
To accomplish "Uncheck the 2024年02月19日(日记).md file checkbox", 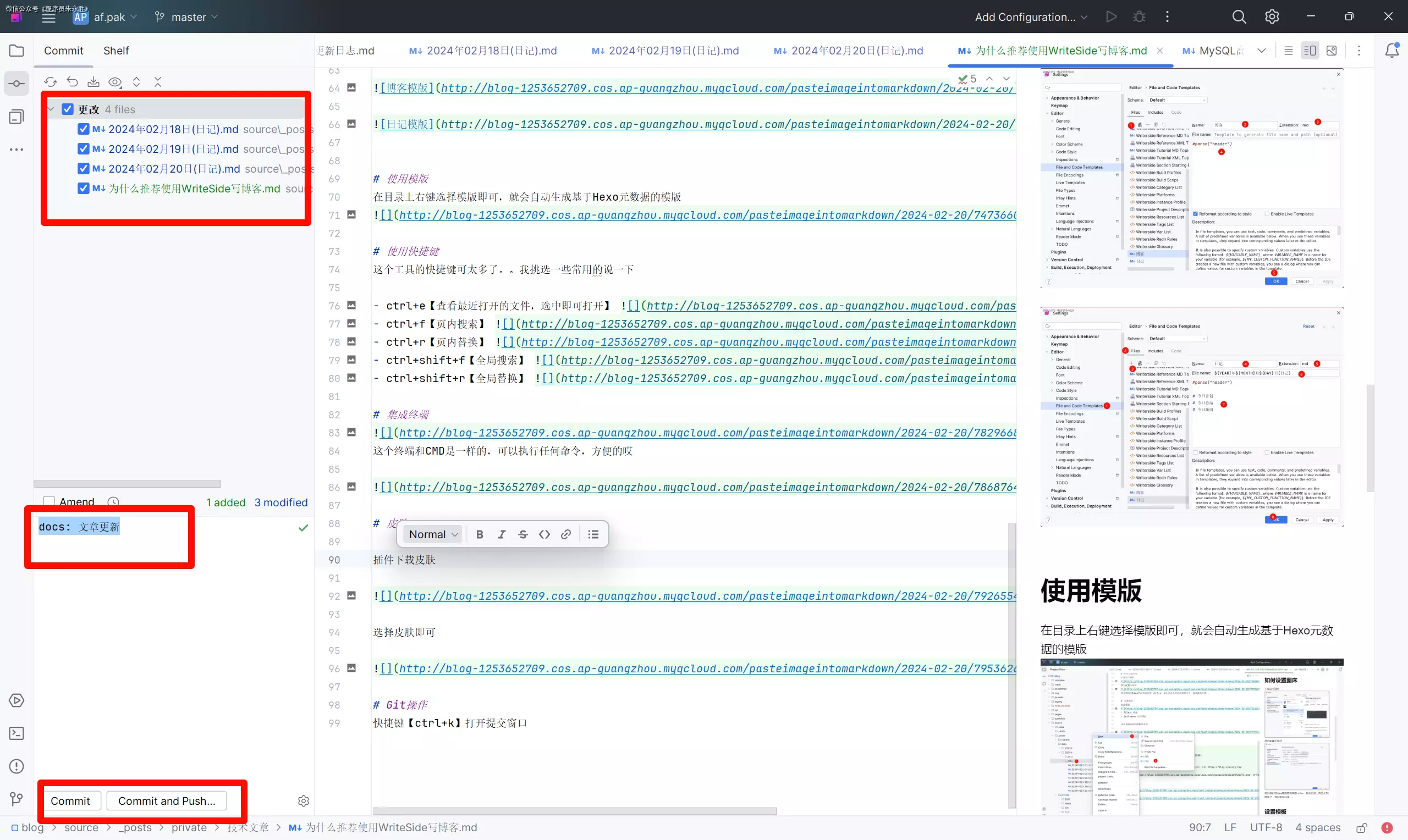I will point(83,149).
